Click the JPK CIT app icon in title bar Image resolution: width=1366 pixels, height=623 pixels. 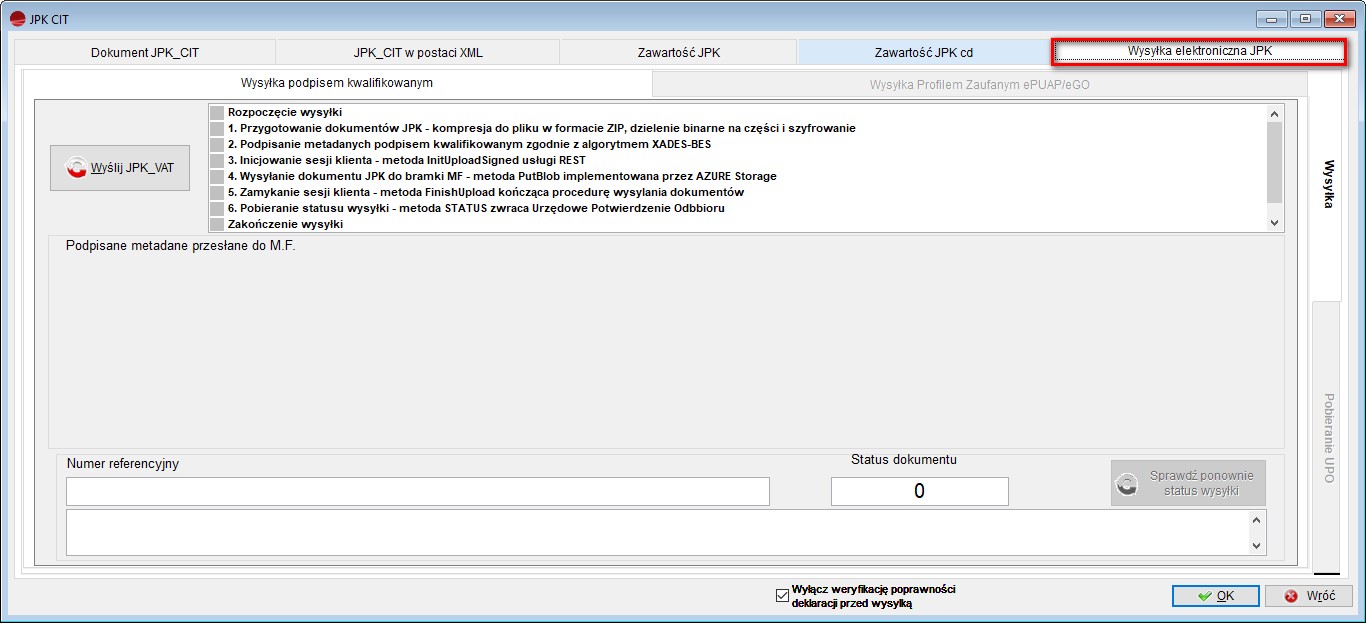(x=17, y=19)
